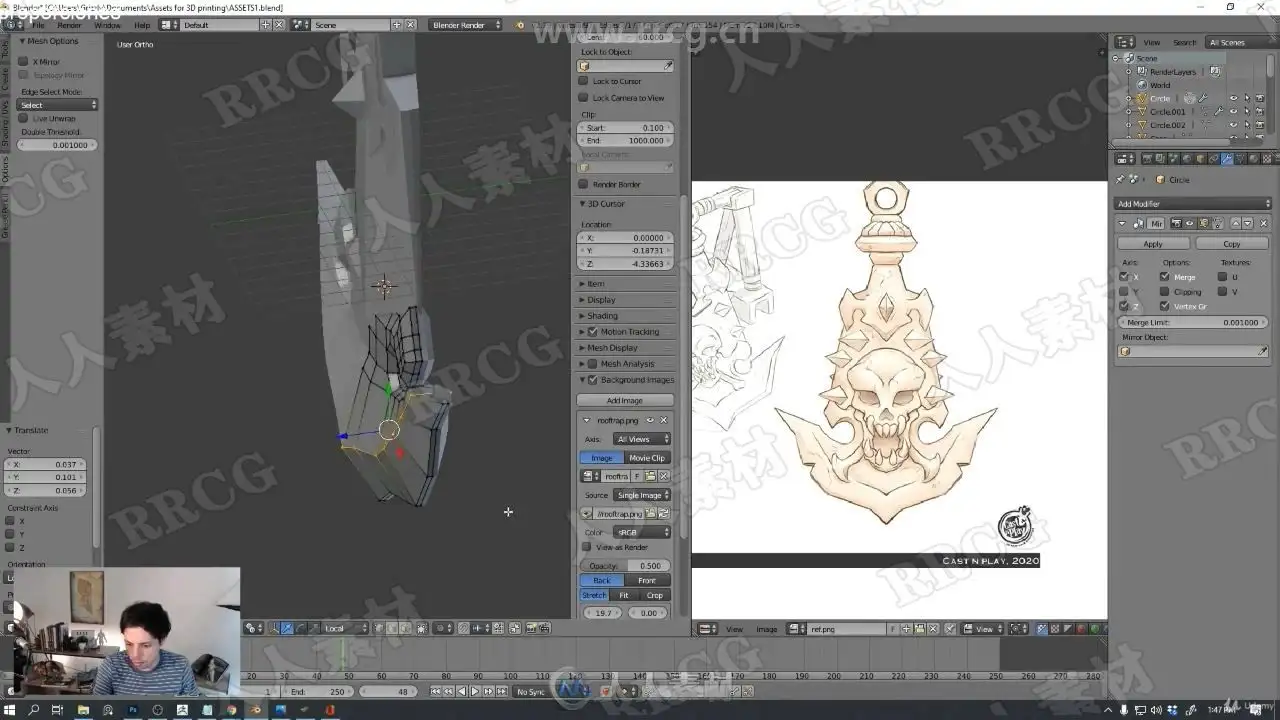Jump to the timeline end frame
This screenshot has width=1280, height=720.
coord(501,691)
